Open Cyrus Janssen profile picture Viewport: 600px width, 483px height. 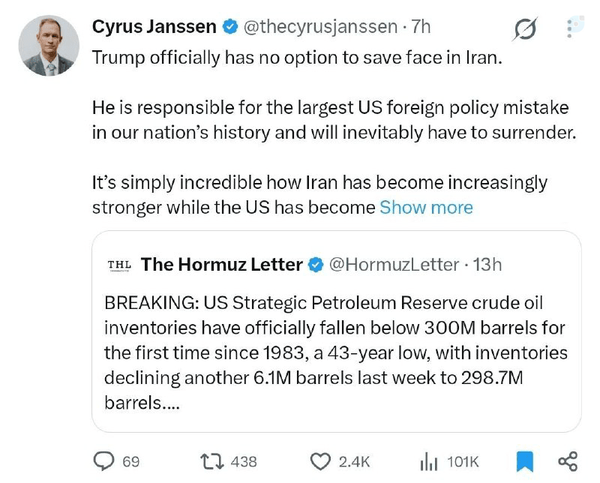tap(49, 46)
